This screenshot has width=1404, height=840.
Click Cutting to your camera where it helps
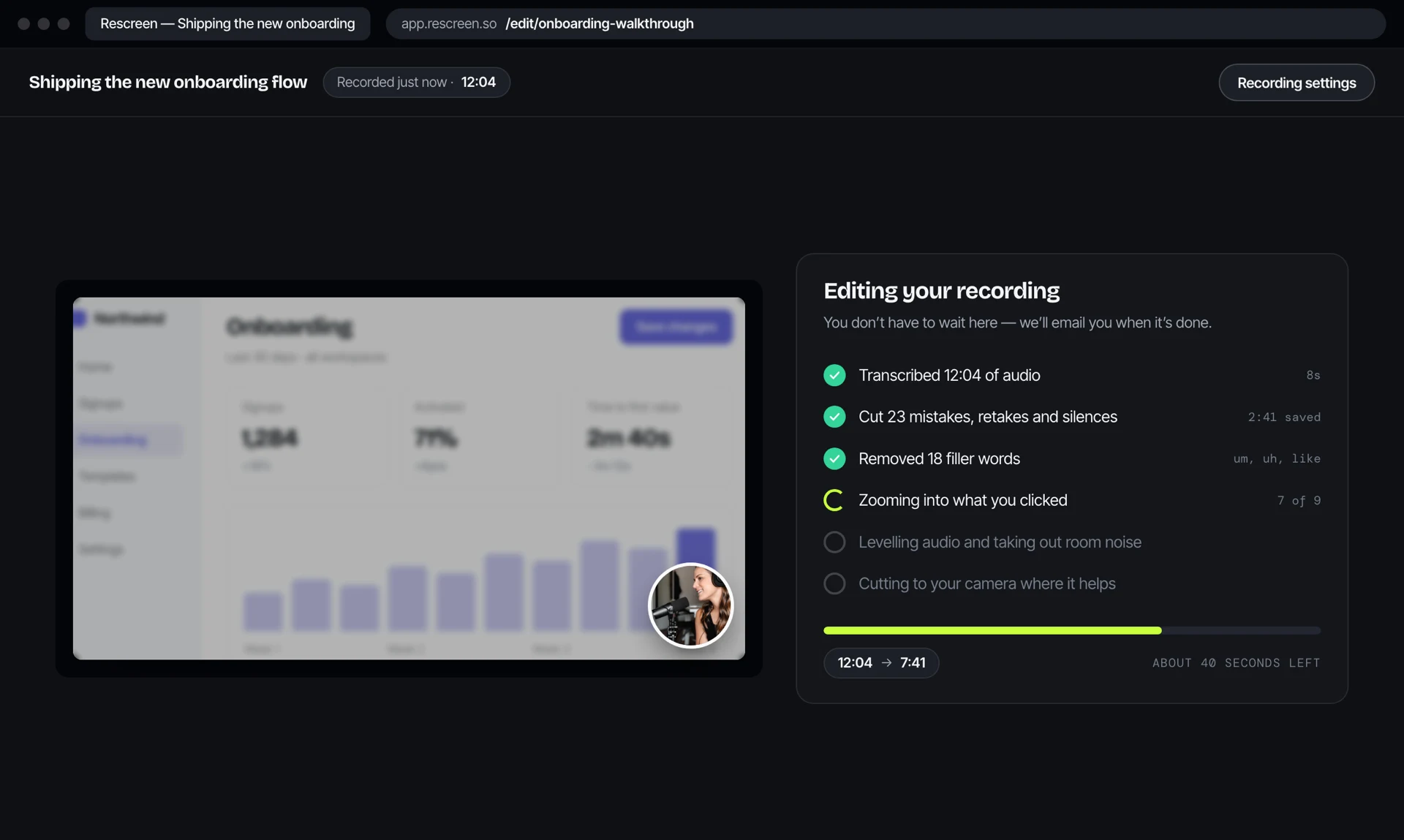(x=987, y=583)
